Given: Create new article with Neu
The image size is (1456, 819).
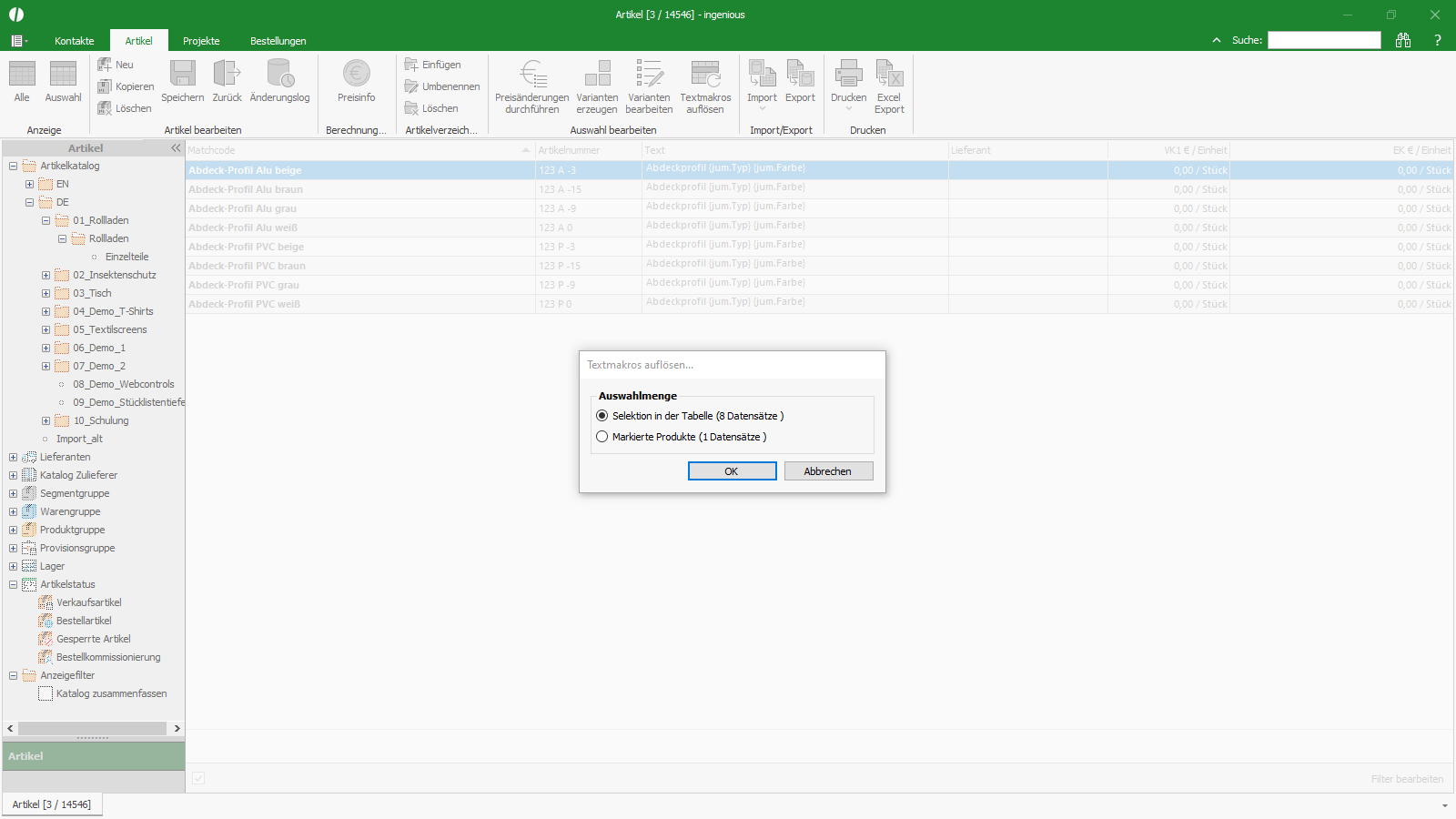Looking at the screenshot, I should [116, 65].
